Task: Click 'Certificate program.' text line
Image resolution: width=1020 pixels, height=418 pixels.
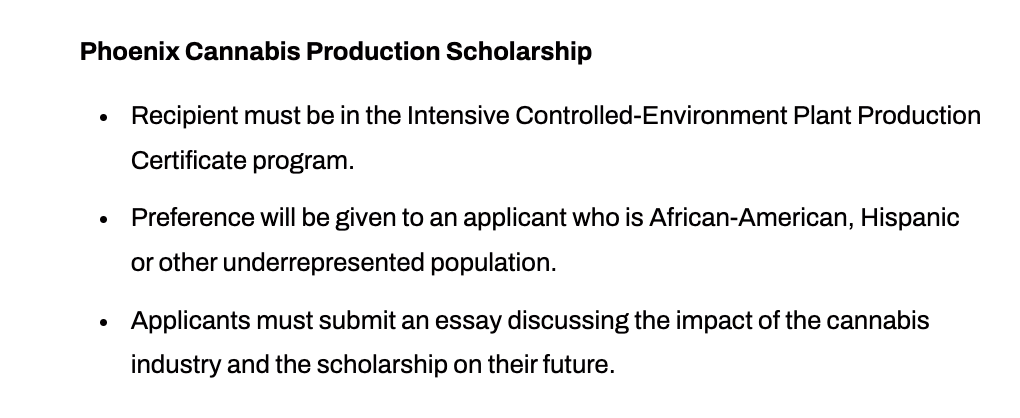Action: tap(243, 161)
